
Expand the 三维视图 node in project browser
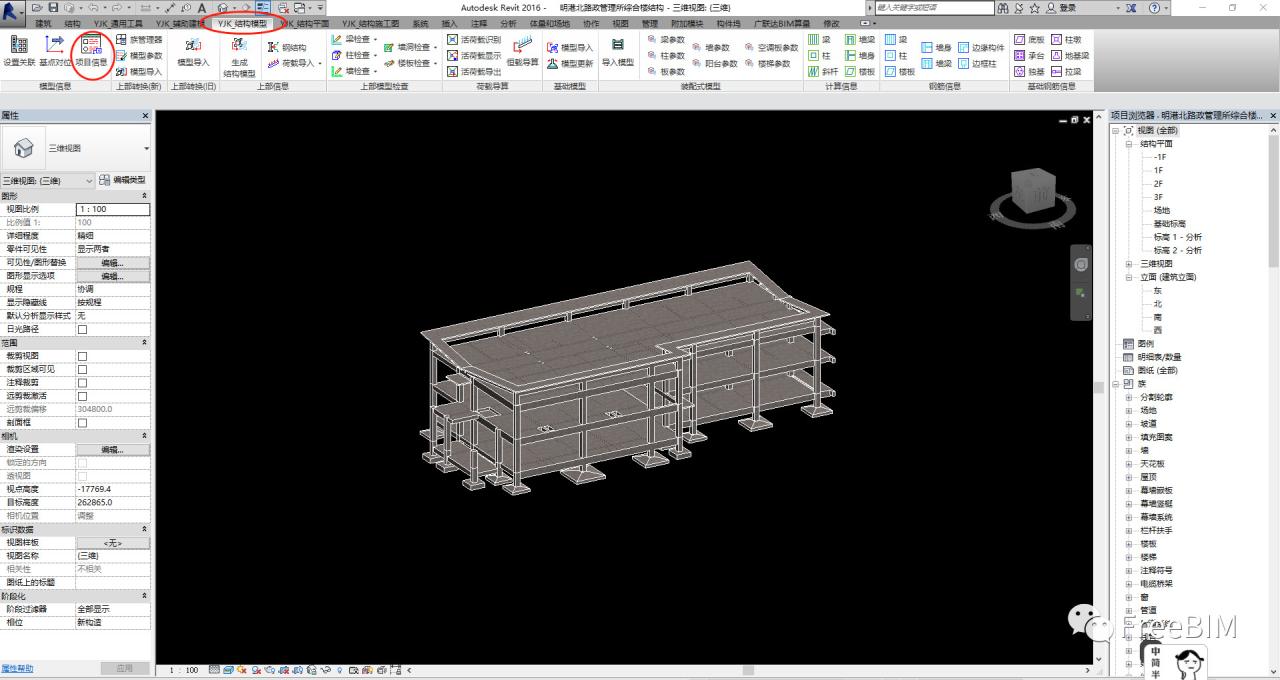pos(1130,264)
